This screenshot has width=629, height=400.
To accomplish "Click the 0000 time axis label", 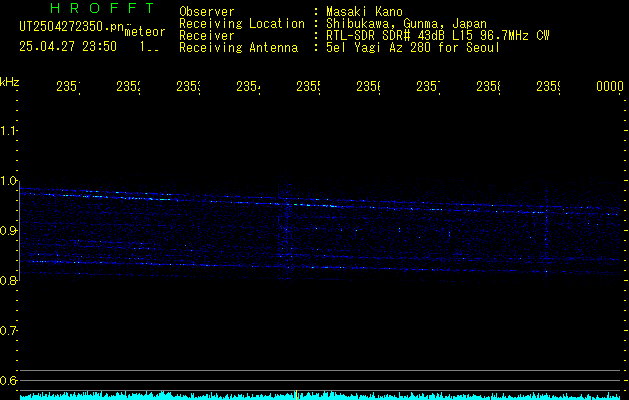I will coord(610,87).
